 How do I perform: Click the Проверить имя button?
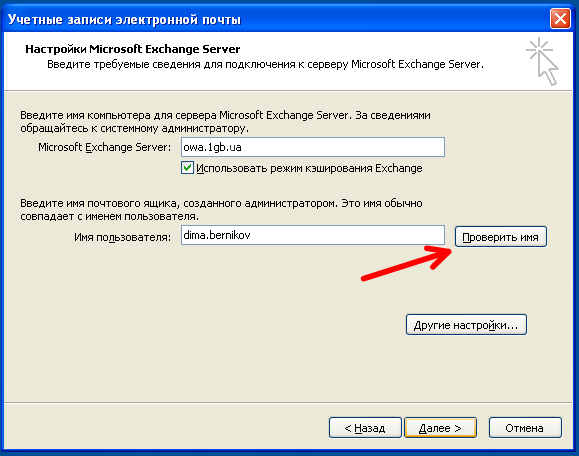pyautogui.click(x=500, y=237)
